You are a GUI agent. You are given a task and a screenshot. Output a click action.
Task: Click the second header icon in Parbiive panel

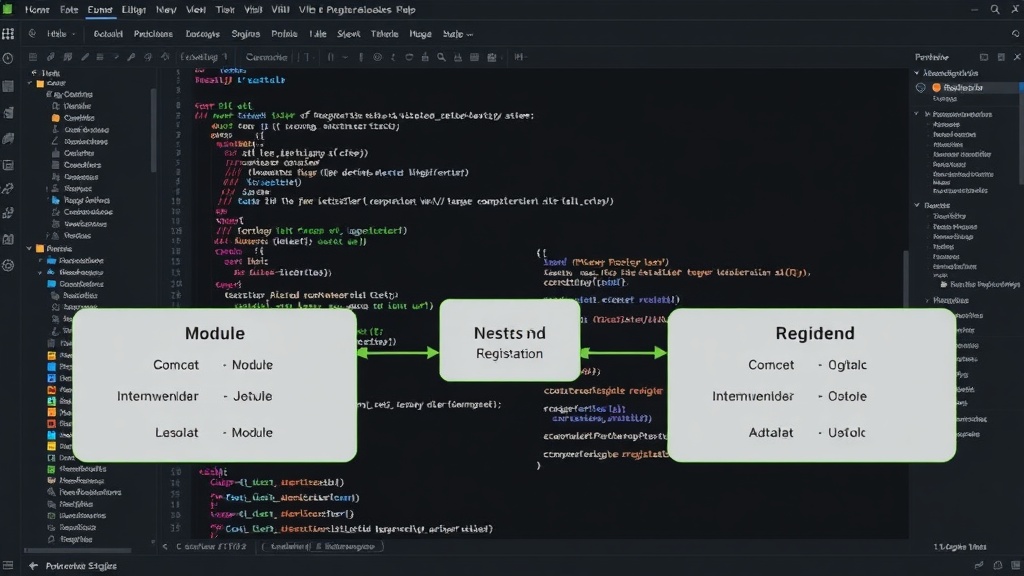(x=1001, y=57)
